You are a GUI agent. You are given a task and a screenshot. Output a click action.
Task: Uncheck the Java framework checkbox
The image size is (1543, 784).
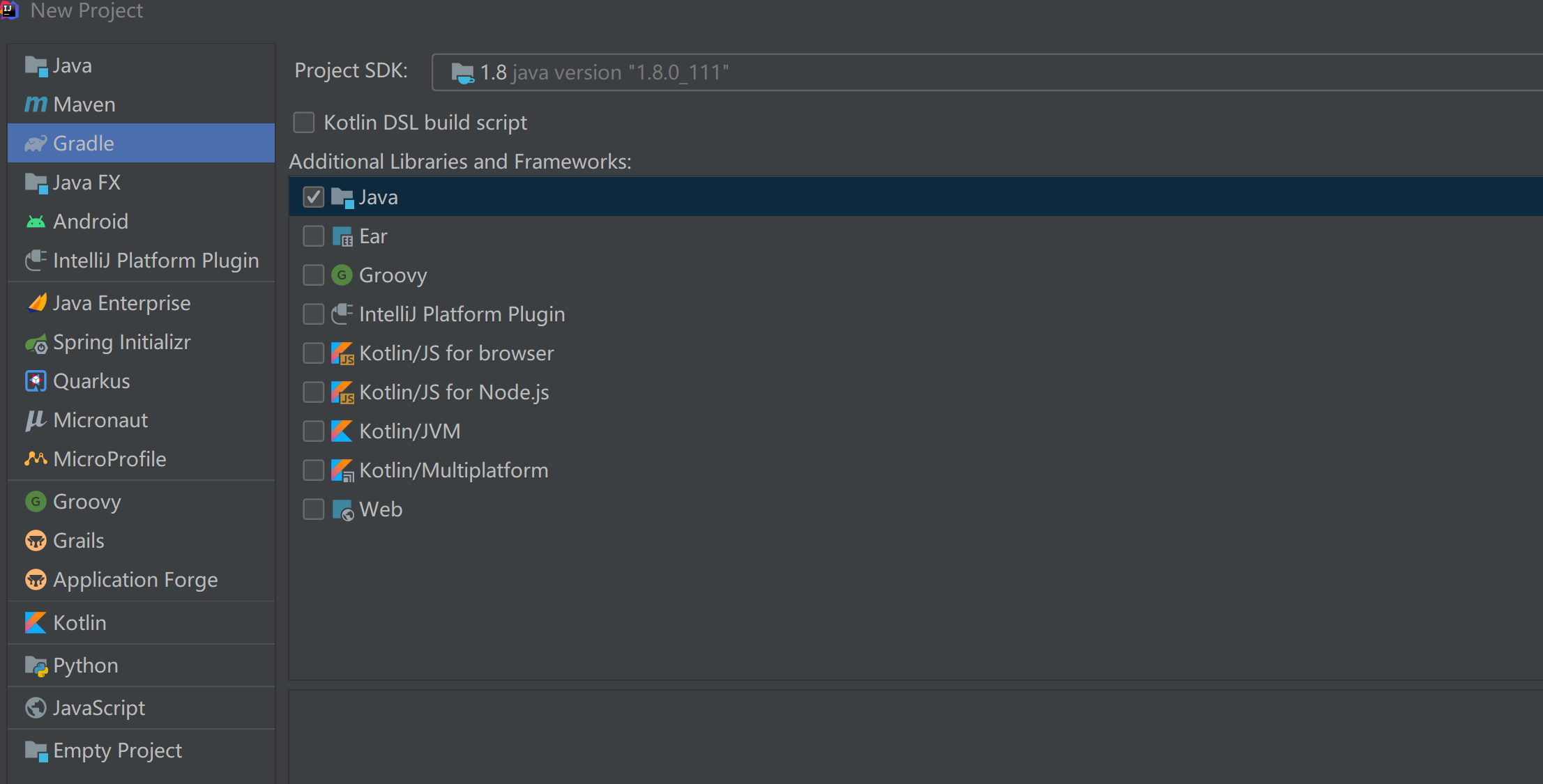click(314, 197)
